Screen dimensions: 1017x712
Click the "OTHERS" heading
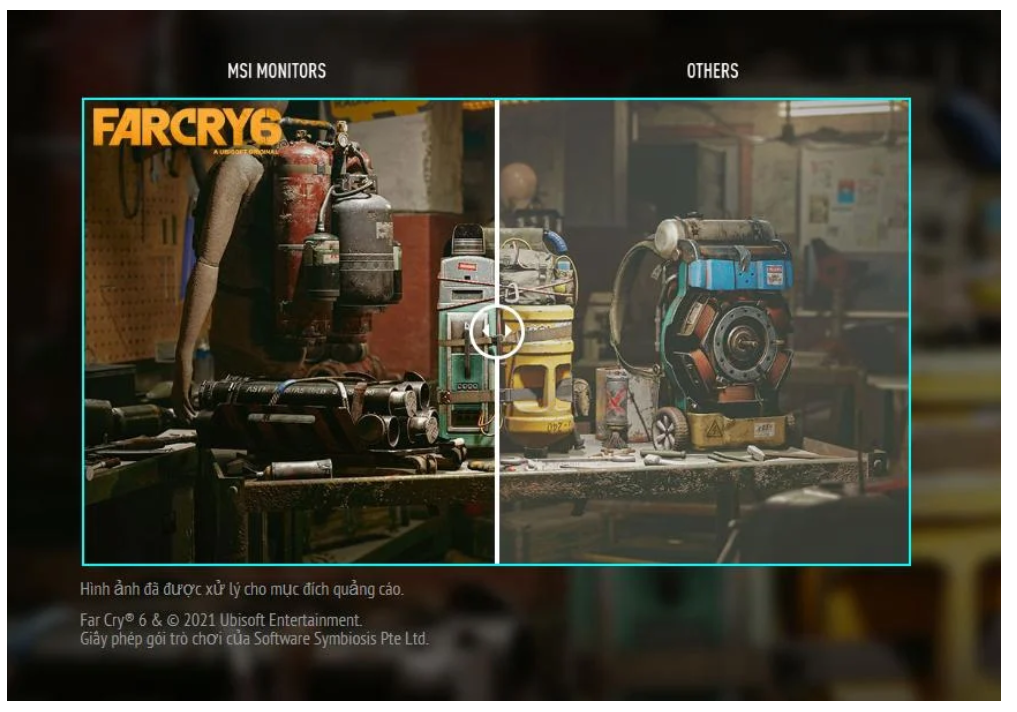coord(712,71)
